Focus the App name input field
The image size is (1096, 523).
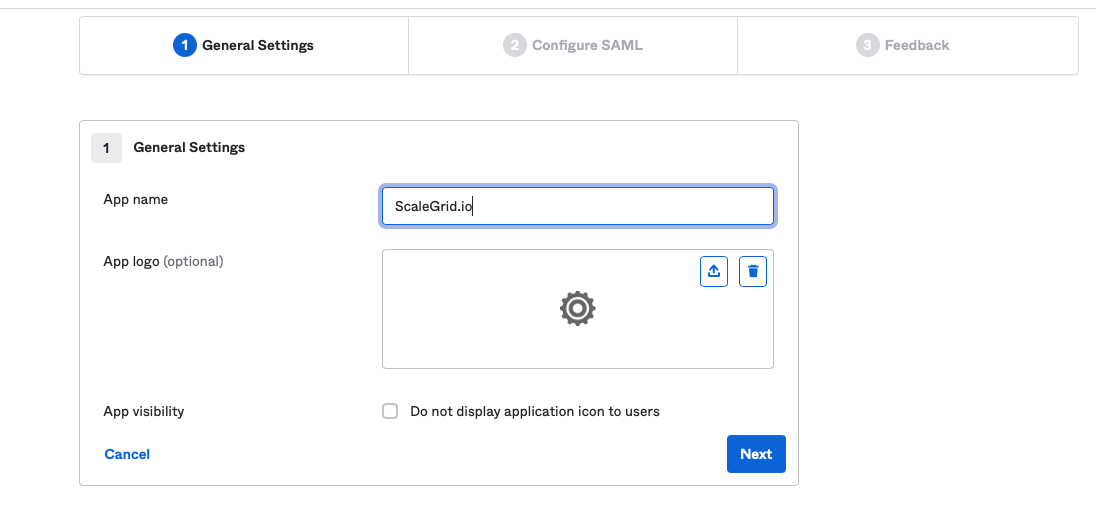pyautogui.click(x=578, y=206)
